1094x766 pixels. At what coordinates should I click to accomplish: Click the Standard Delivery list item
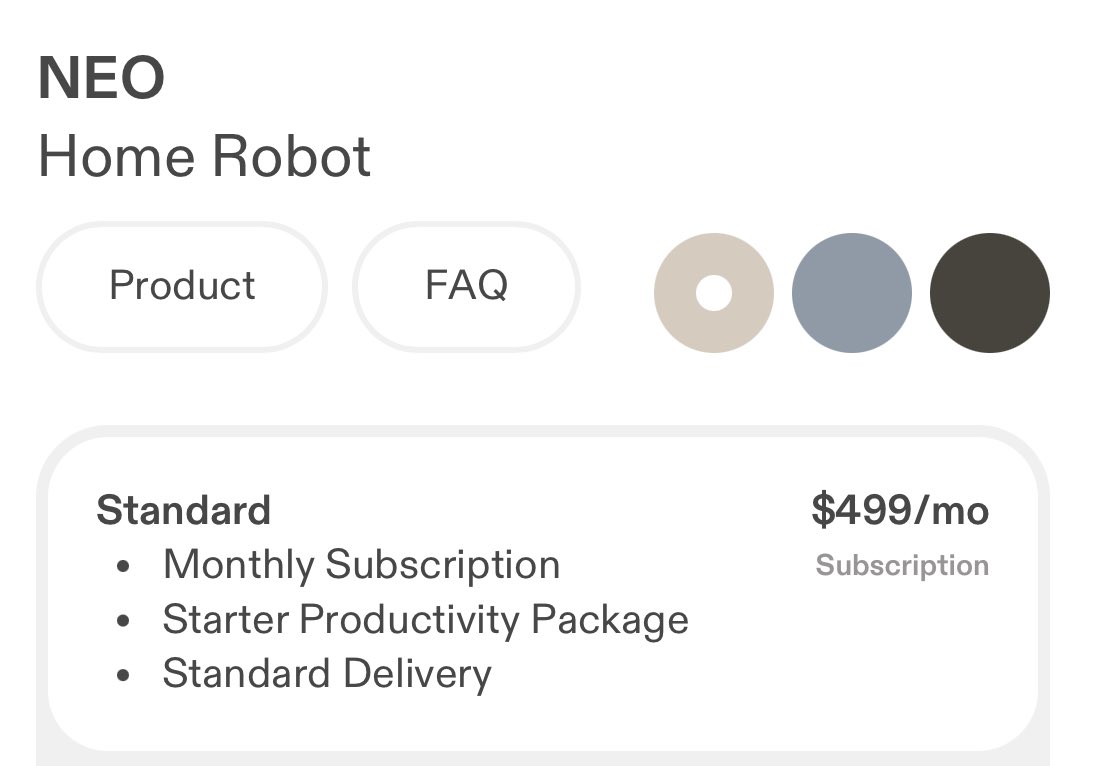pos(327,674)
